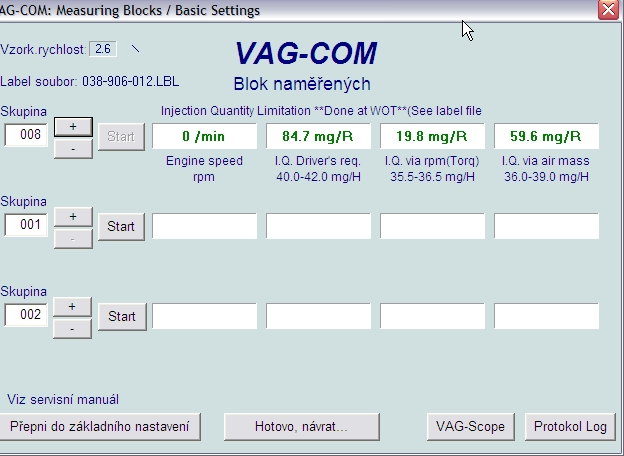This screenshot has height=456, width=624.
Task: Click the Engine speed value 0 /min
Action: point(204,137)
